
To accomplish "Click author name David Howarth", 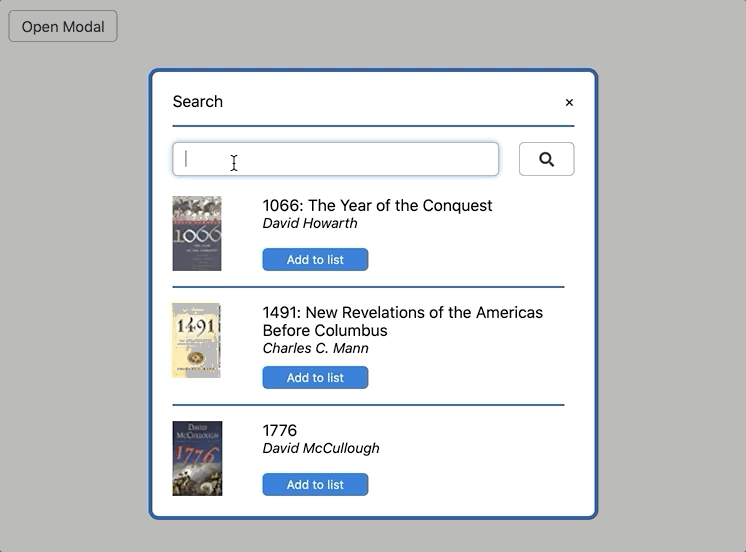I will tap(310, 224).
